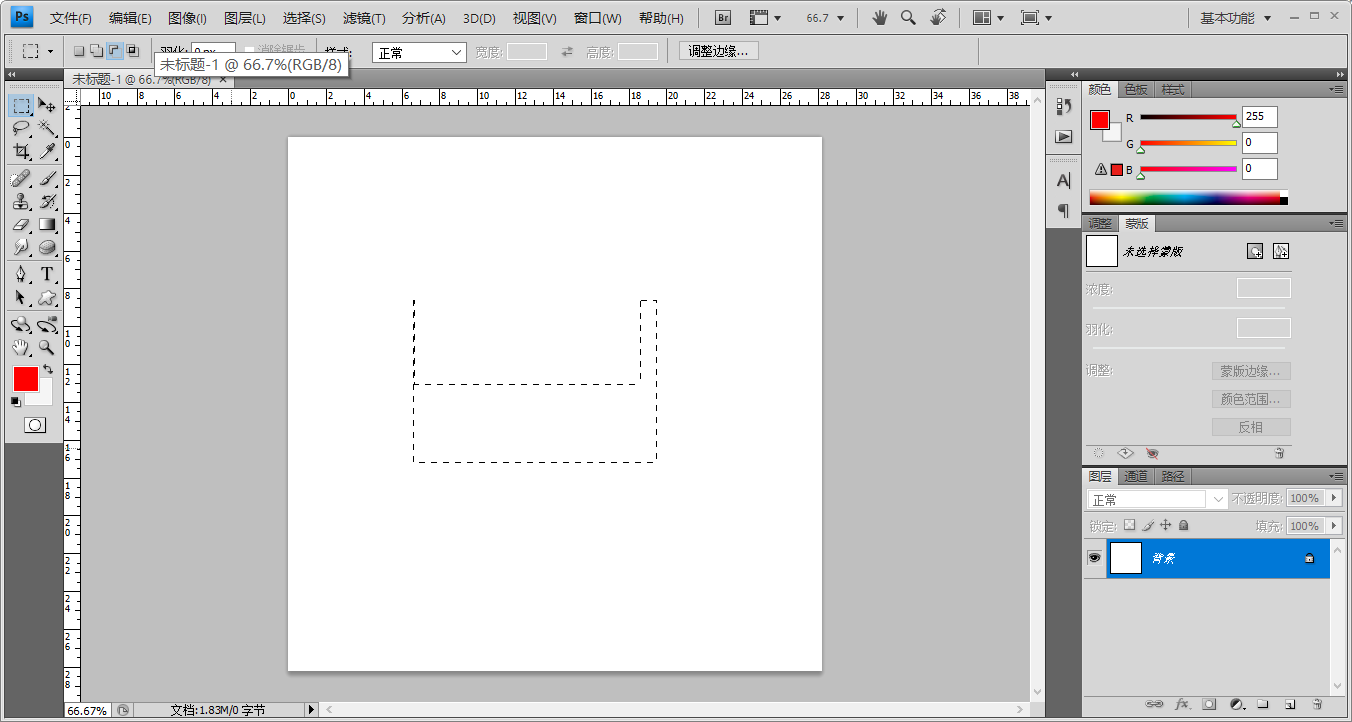Viewport: 1352px width, 722px height.
Task: Add a pixel mask button
Action: (1255, 251)
